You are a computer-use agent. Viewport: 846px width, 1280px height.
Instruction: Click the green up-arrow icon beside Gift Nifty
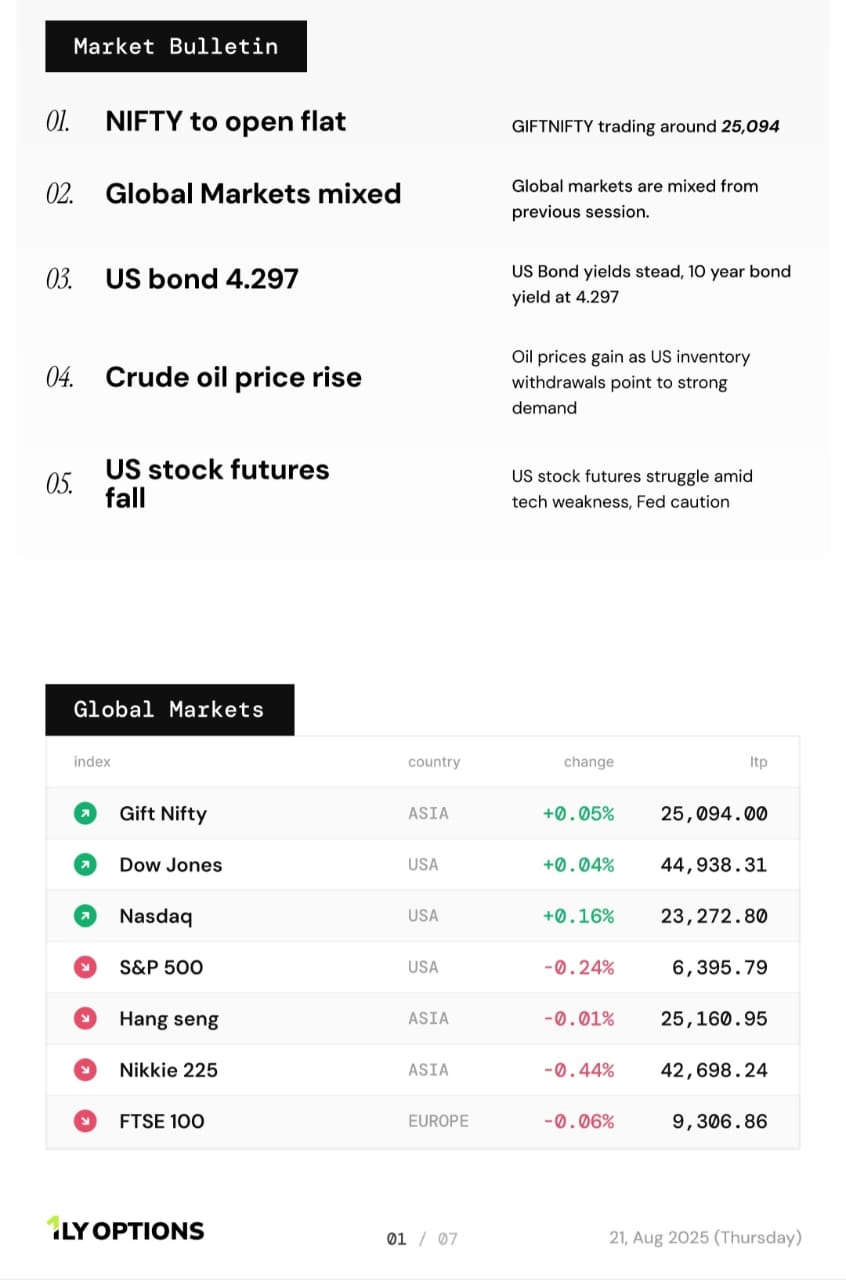[x=86, y=814]
